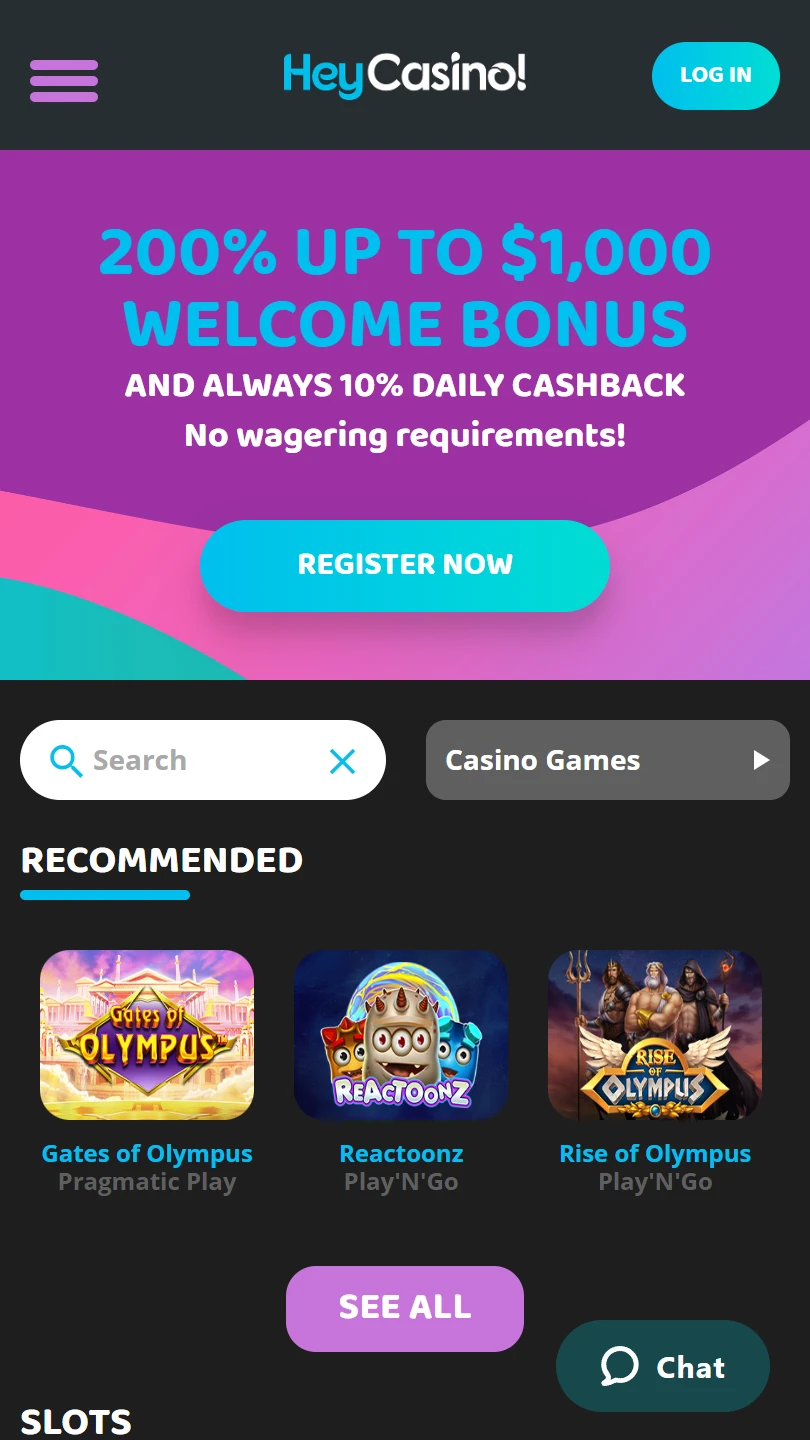
Task: Click the HeyCasino! logo
Action: coord(404,75)
